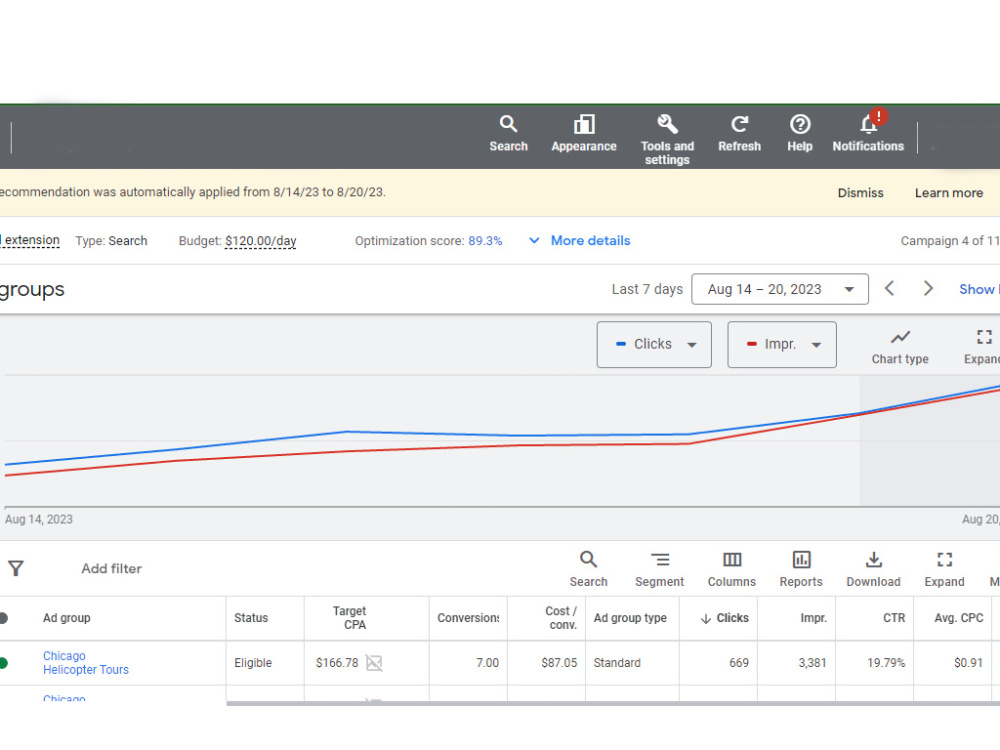
Task: Download the table data
Action: (x=873, y=570)
